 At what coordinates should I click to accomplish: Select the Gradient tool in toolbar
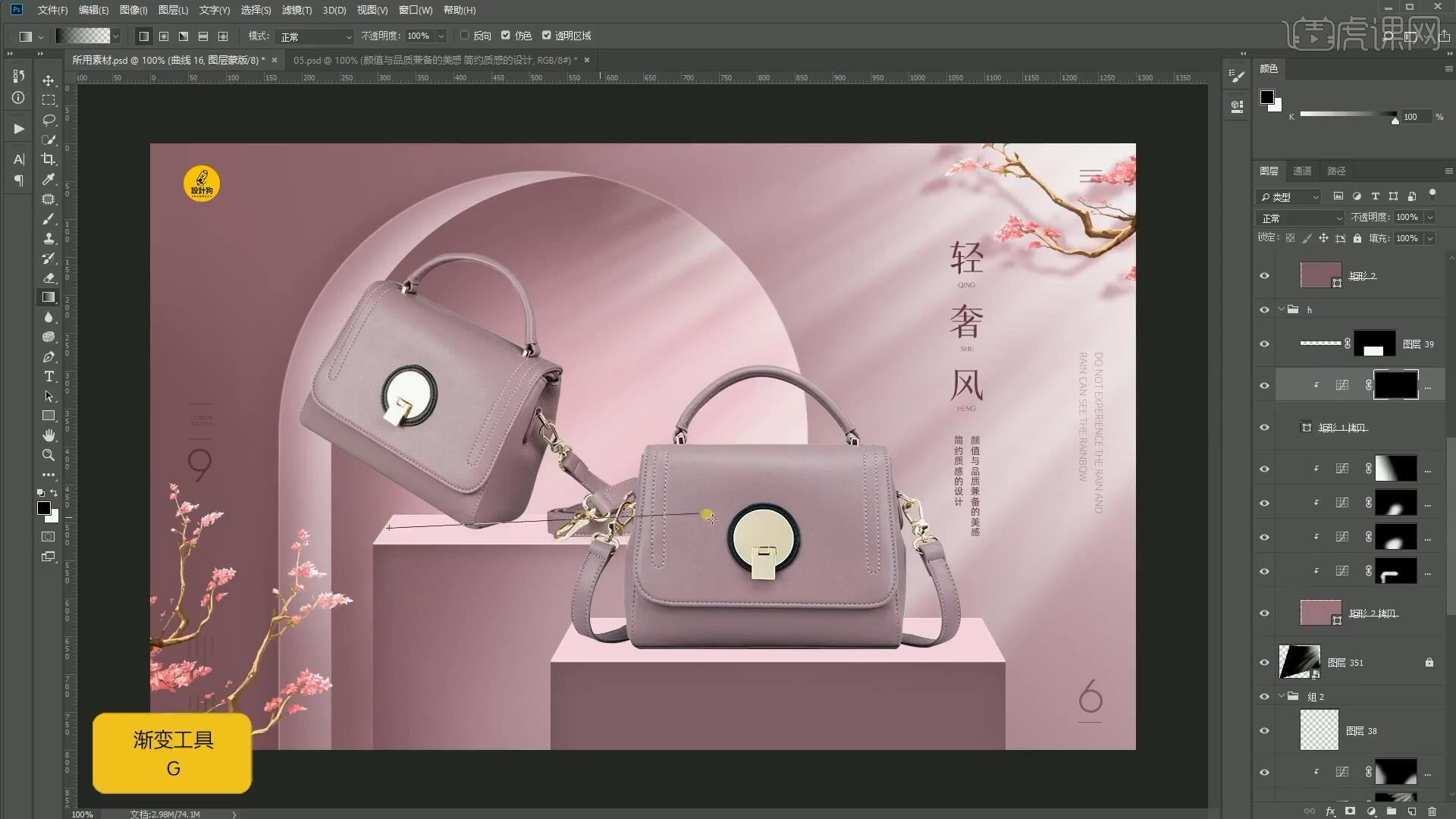point(49,297)
